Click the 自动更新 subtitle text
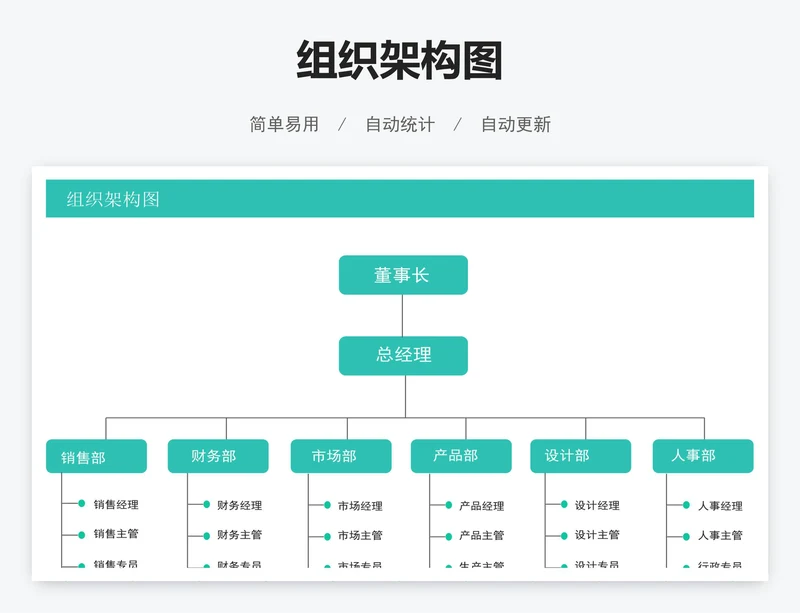 coord(516,125)
